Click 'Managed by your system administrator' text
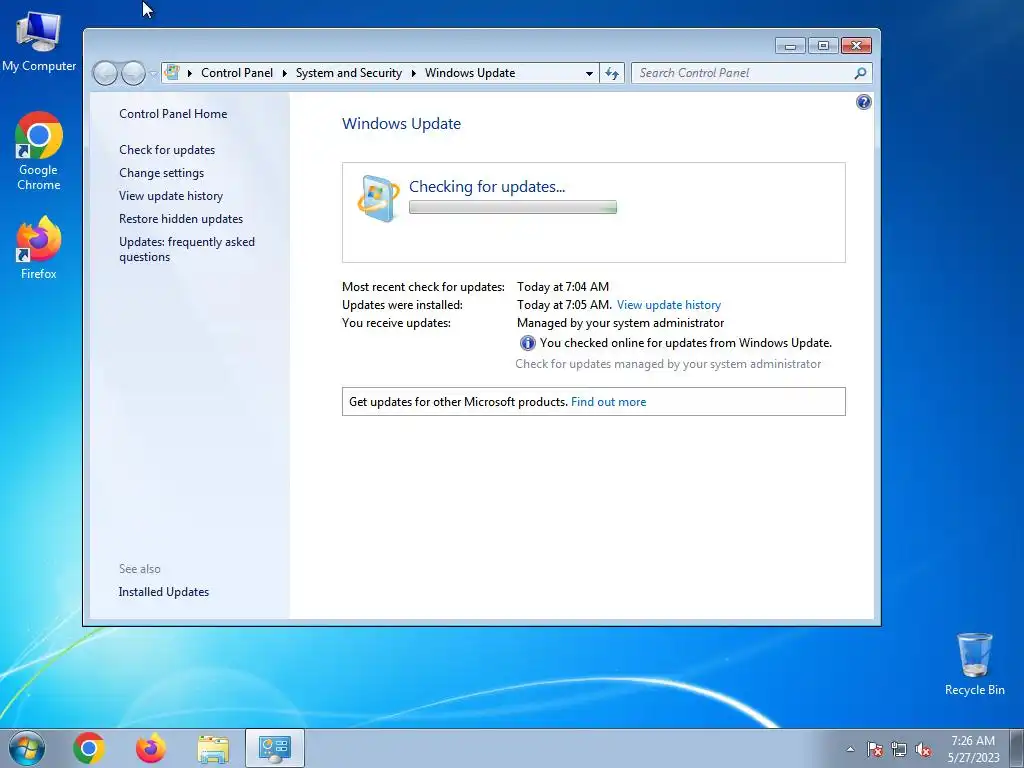Viewport: 1024px width, 768px height. pos(620,323)
